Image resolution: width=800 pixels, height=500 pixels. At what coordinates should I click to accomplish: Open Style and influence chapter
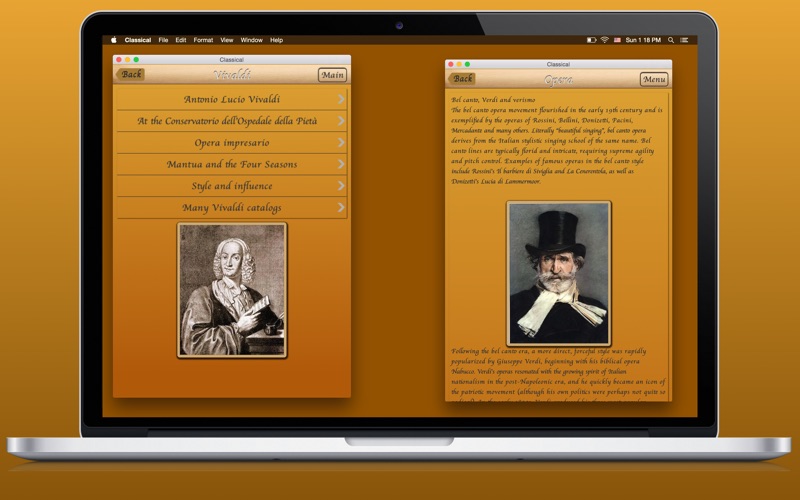tap(232, 186)
